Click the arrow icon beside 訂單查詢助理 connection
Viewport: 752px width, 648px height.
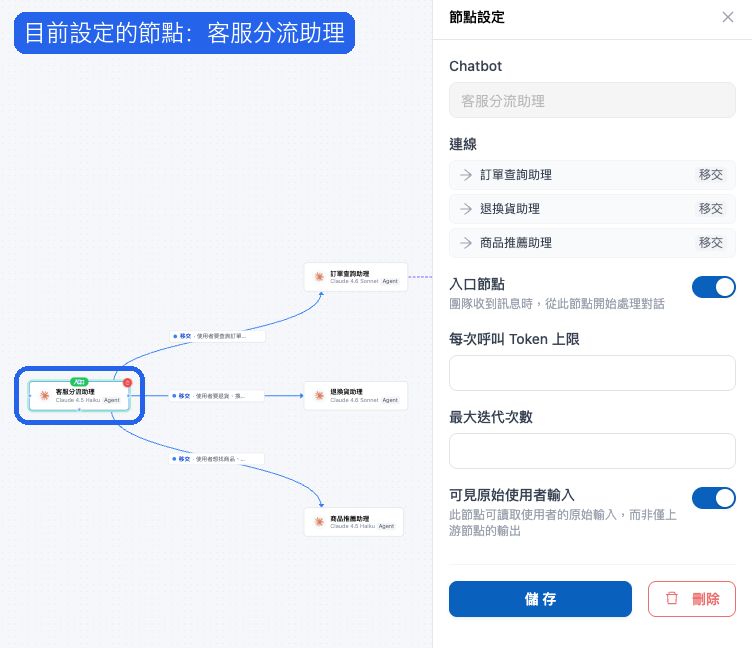(x=466, y=175)
